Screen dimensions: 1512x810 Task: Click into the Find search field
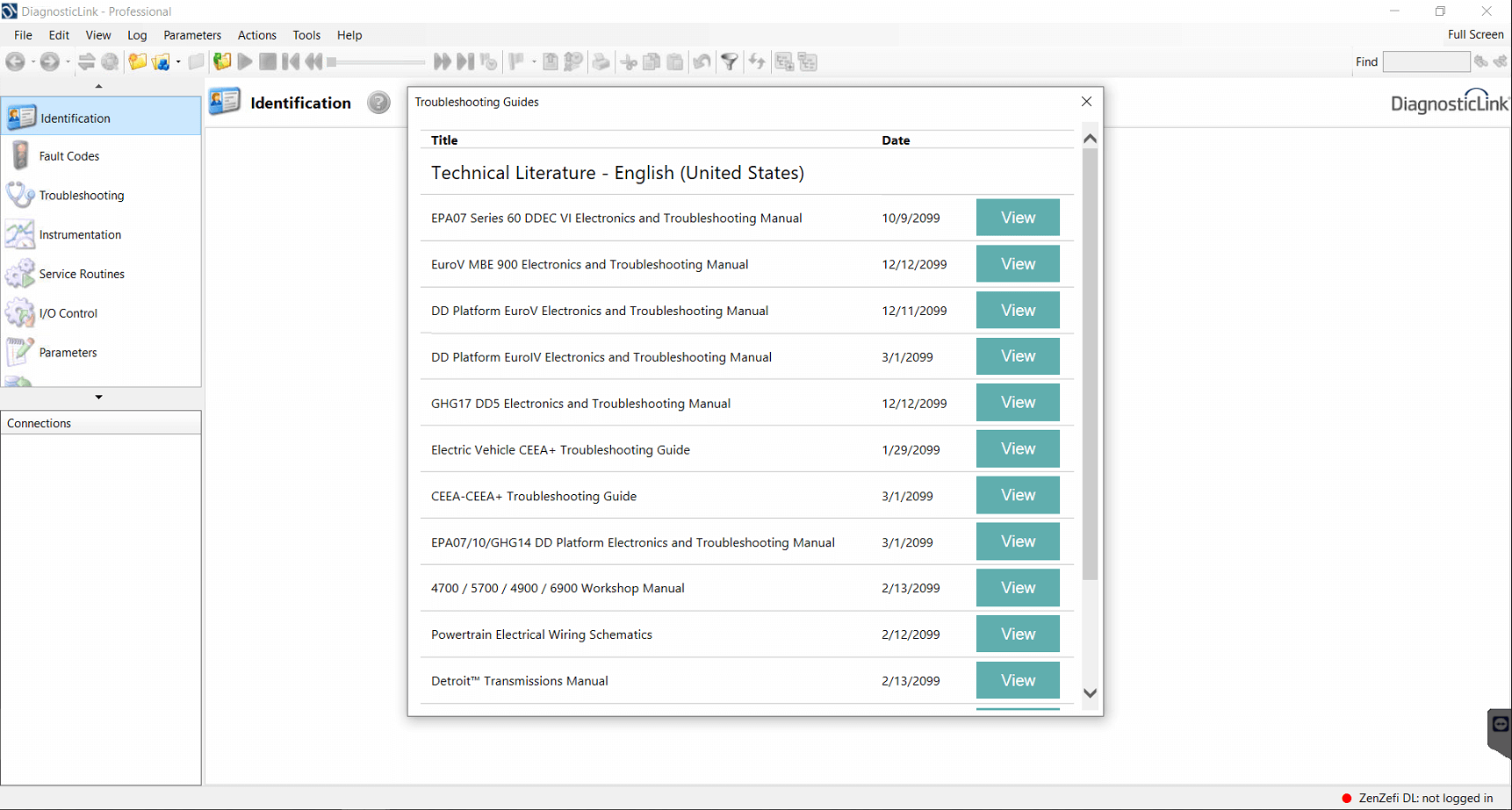(x=1425, y=61)
